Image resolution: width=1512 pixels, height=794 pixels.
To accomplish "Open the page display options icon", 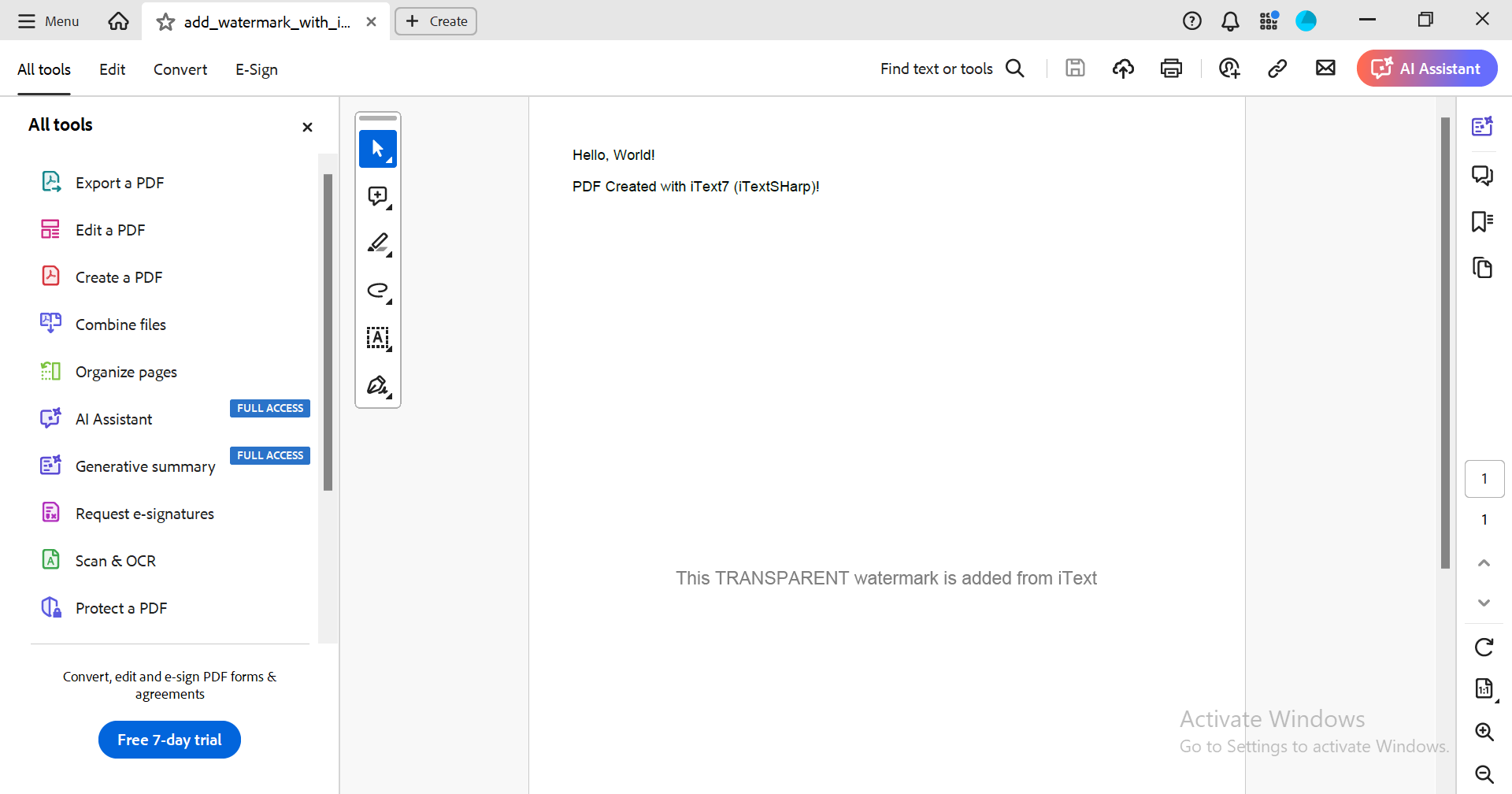I will pos(1484,689).
